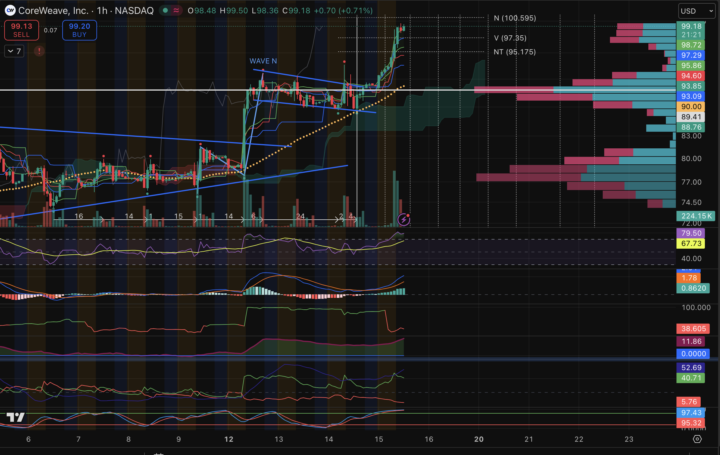Click the 77.00 price scale value
The height and width of the screenshot is (455, 720).
[x=691, y=182]
